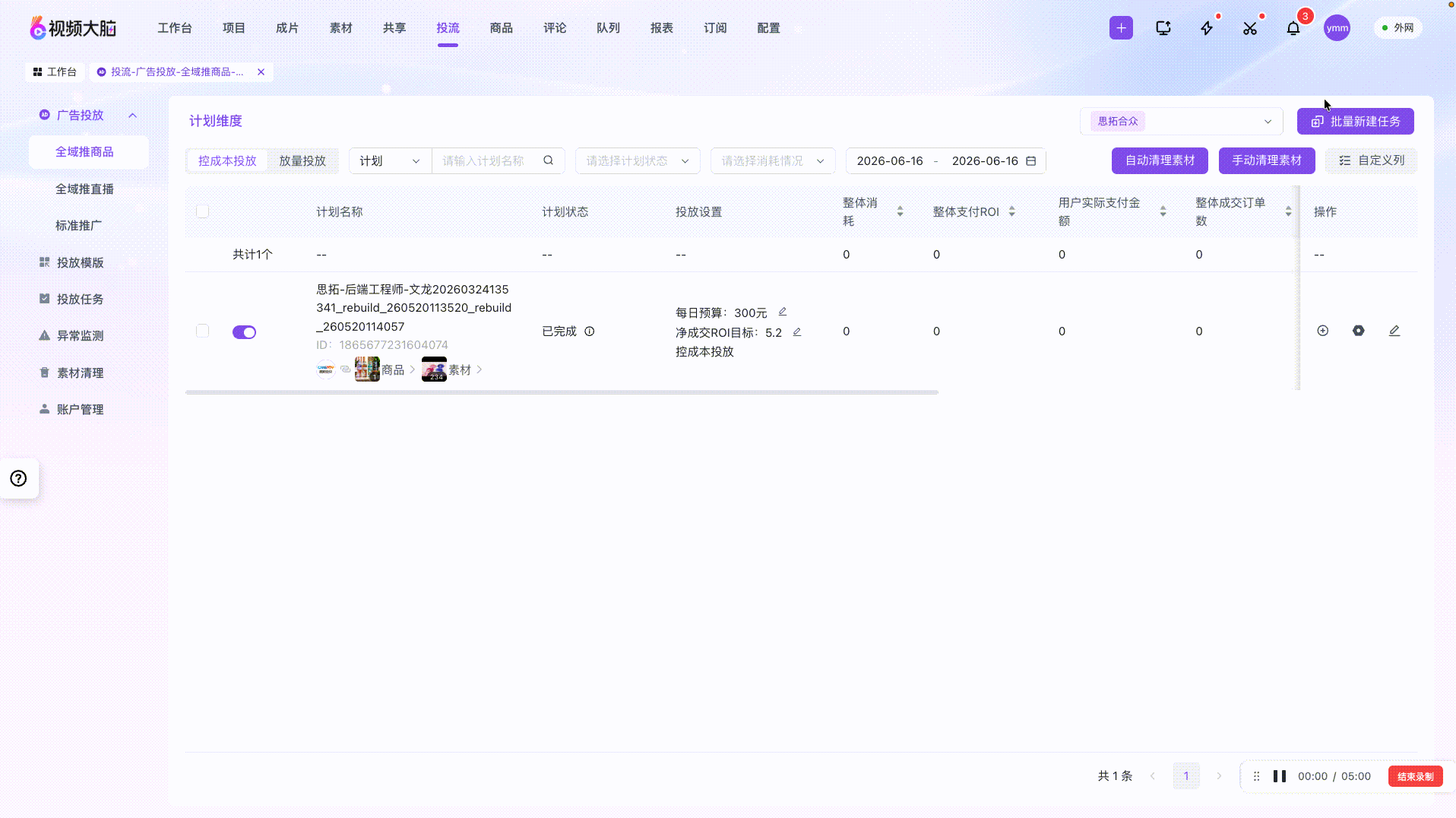The height and width of the screenshot is (818, 1456).
Task: Edit the 每日预算 300元 pencil icon
Action: click(783, 312)
